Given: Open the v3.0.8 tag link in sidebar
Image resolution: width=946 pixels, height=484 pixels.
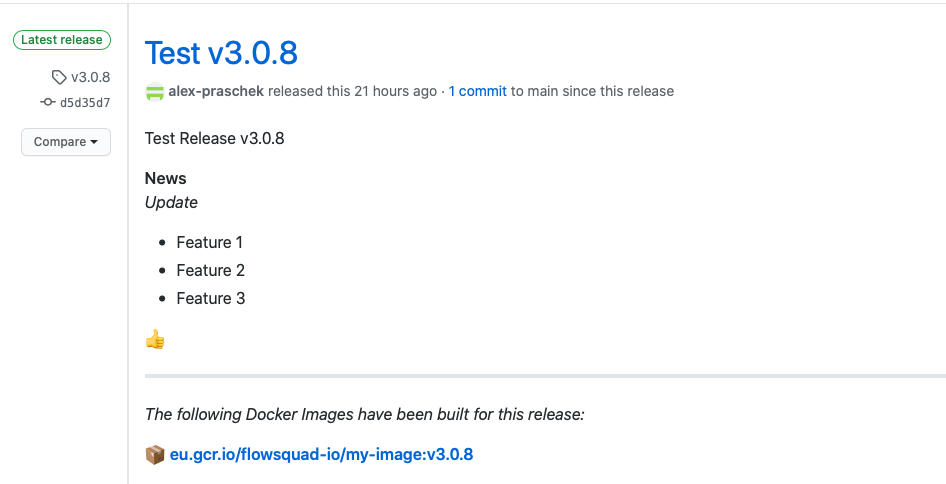Looking at the screenshot, I should [x=90, y=77].
